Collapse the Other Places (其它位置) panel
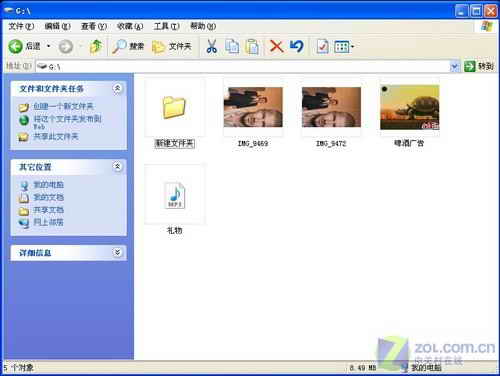The height and width of the screenshot is (376, 500). click(117, 166)
